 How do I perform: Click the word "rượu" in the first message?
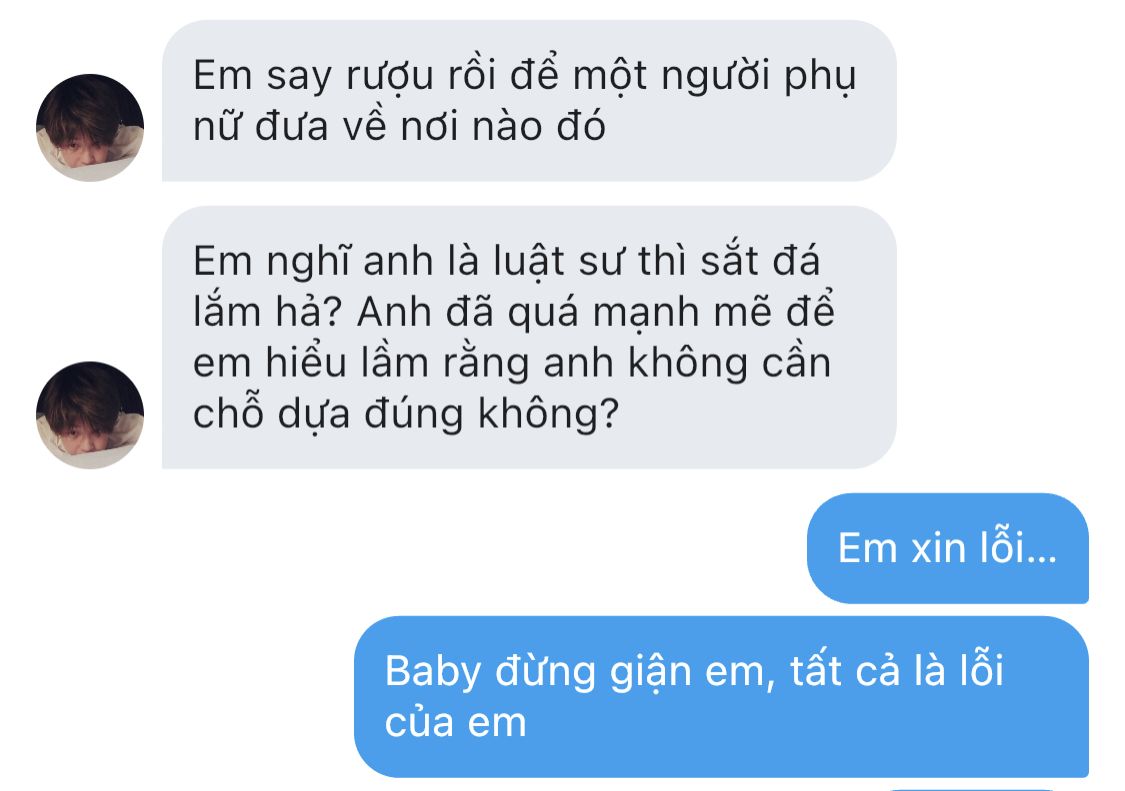click(390, 77)
